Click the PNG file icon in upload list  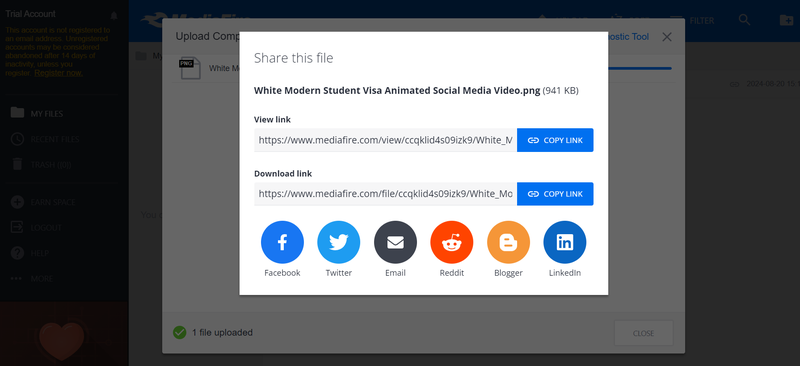tap(190, 68)
